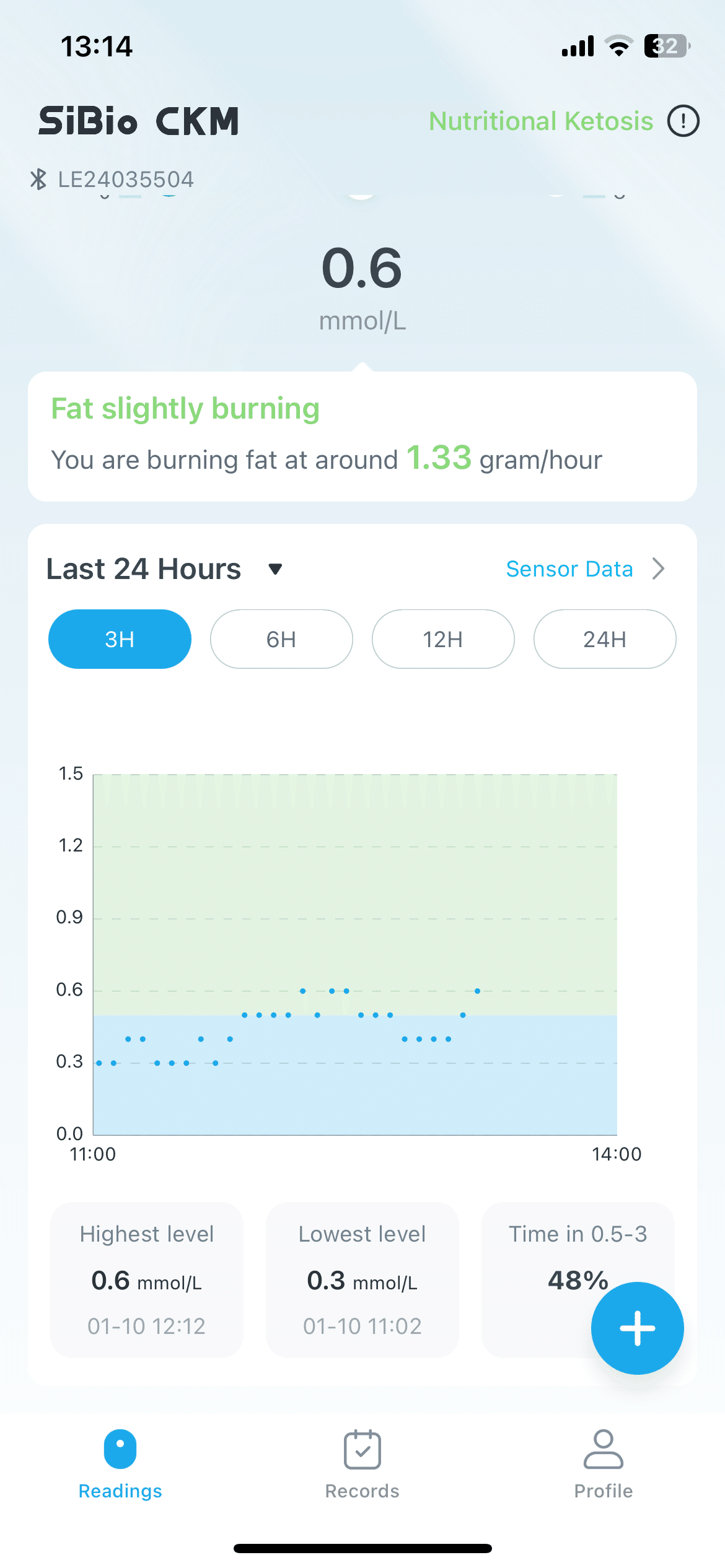
Task: Tap the last data point on ketone chart
Action: (477, 991)
